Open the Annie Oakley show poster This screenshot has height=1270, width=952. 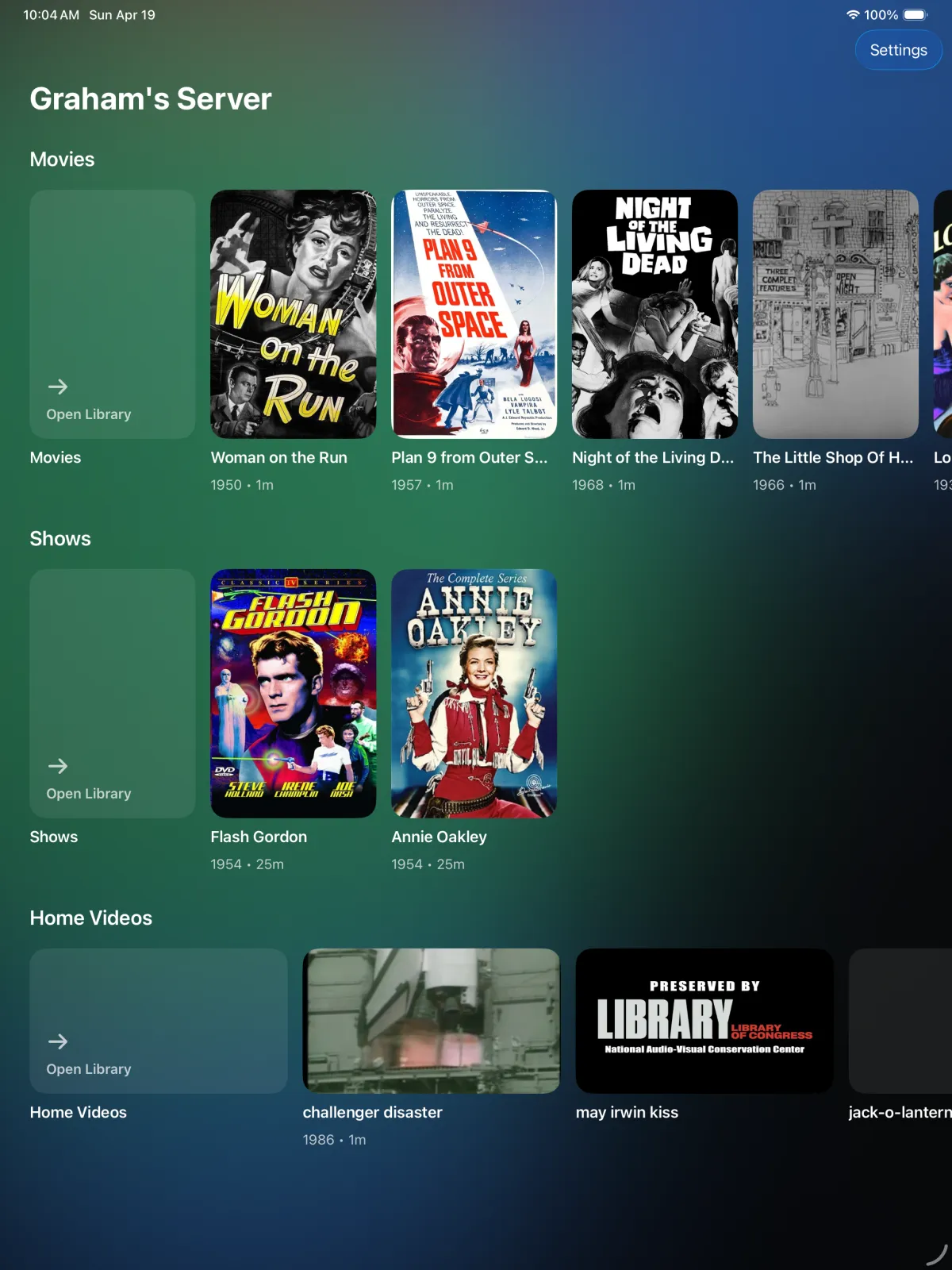pos(474,694)
